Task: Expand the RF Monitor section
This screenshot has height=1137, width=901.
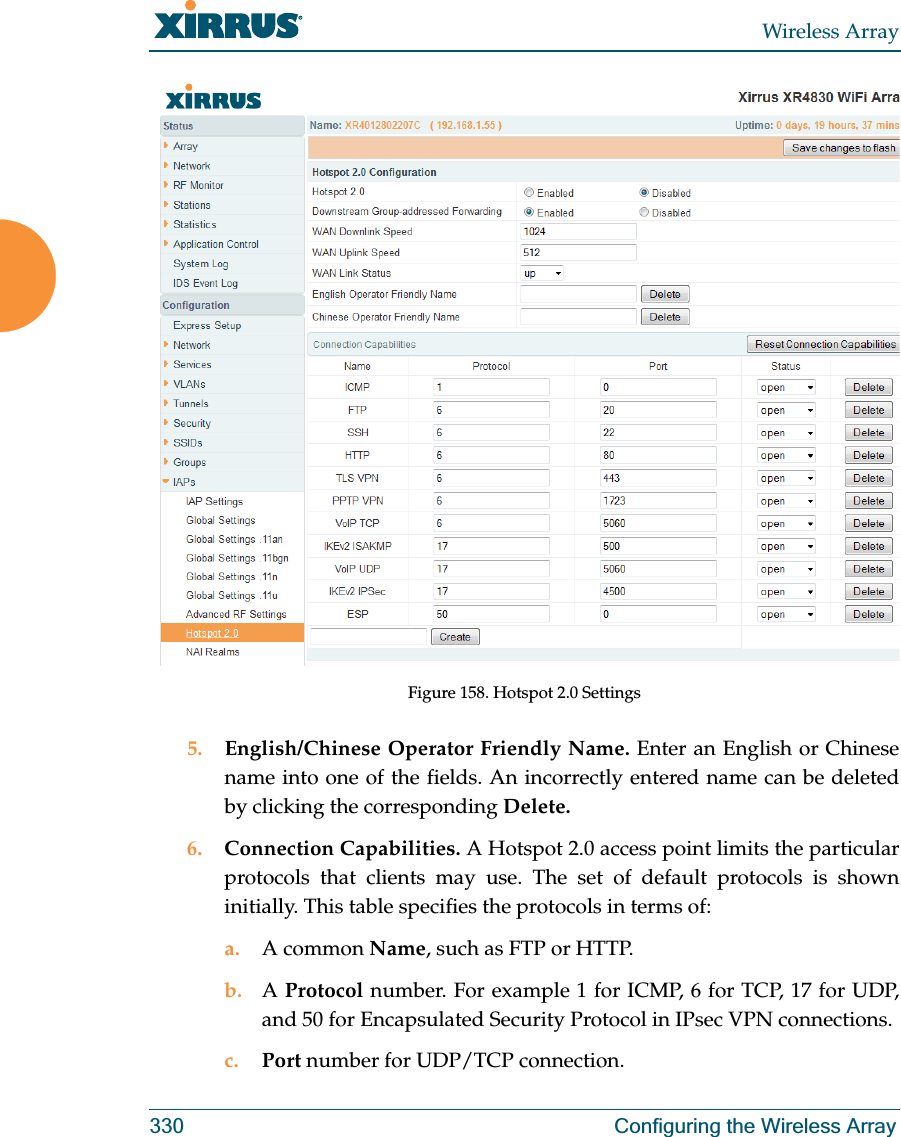Action: [x=197, y=184]
